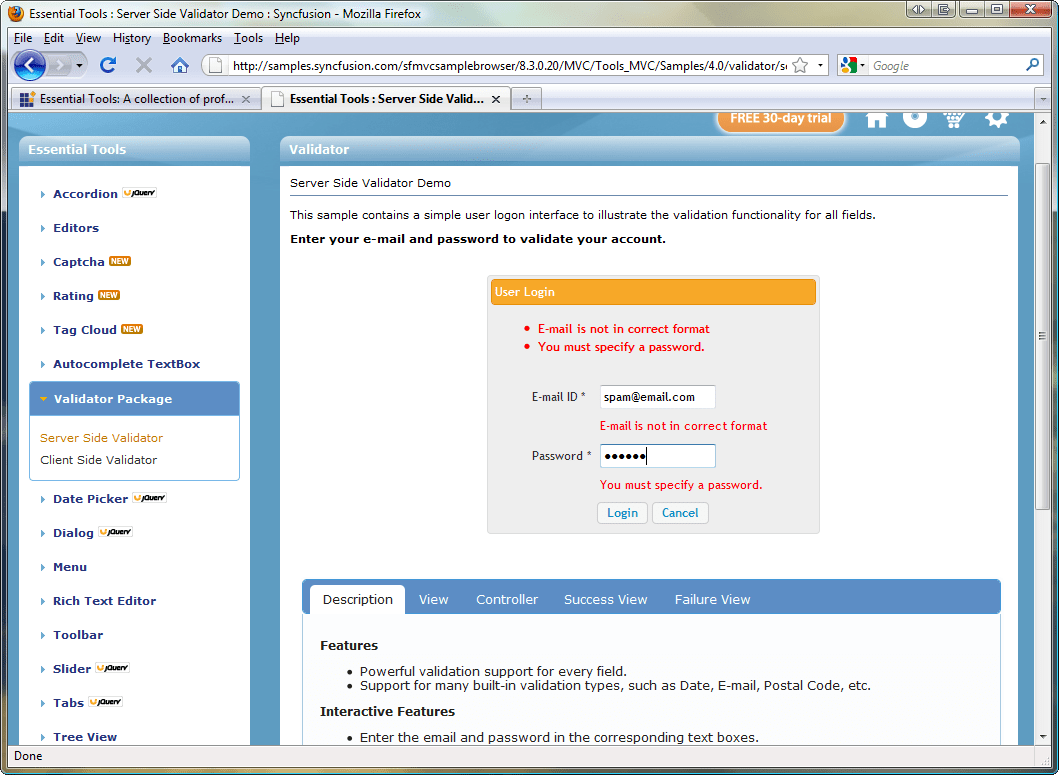This screenshot has width=1059, height=775.
Task: Collapse the Validator Package section
Action: [43, 399]
